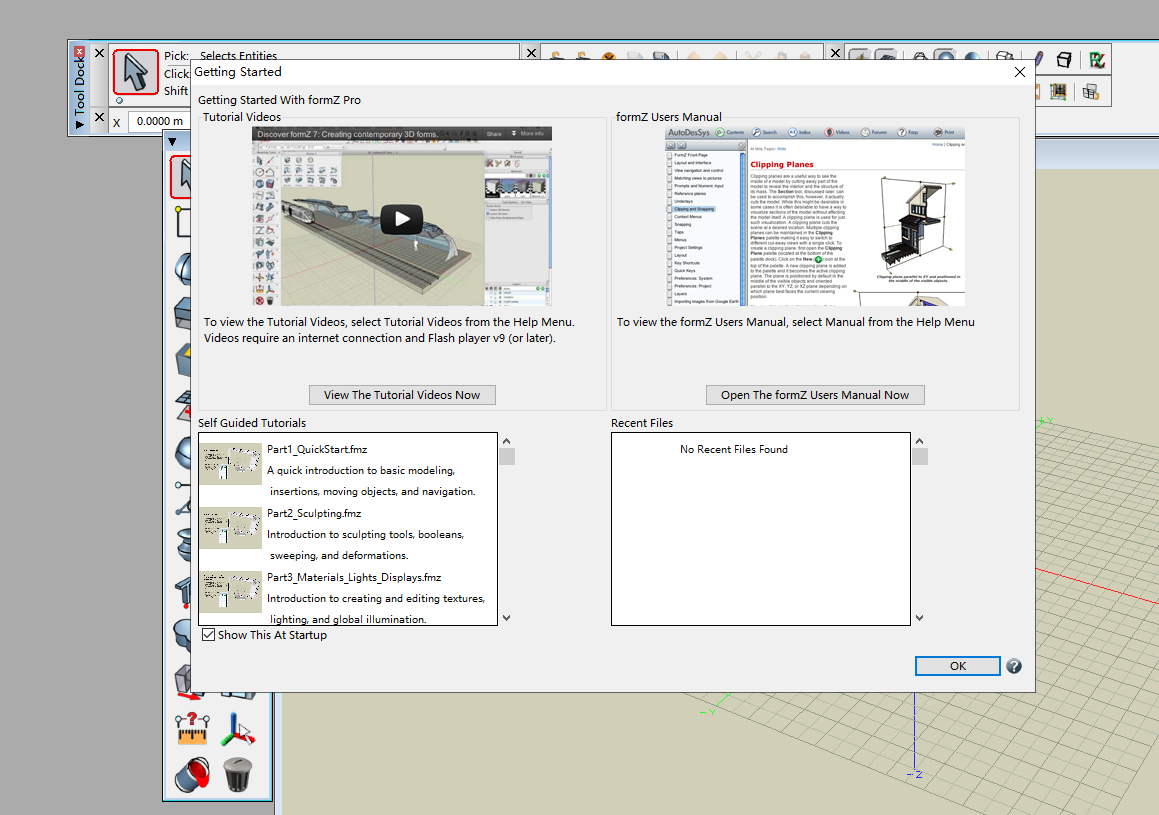Click the Part2_Sculpting thumbnail
Screen dimensions: 1159x815
[231, 528]
